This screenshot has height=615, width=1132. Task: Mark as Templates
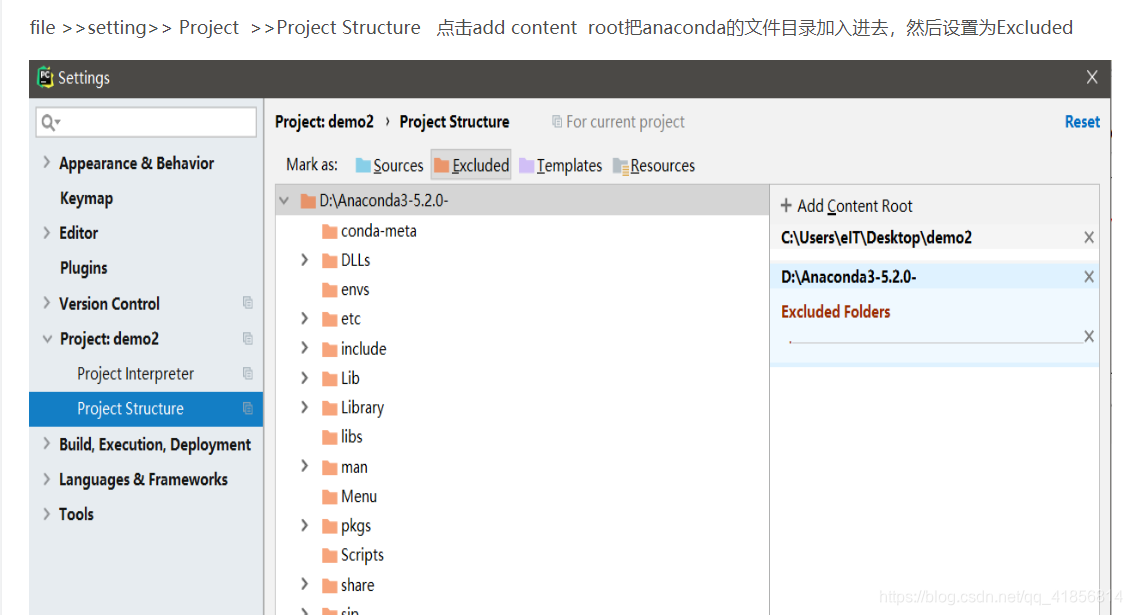pyautogui.click(x=560, y=165)
